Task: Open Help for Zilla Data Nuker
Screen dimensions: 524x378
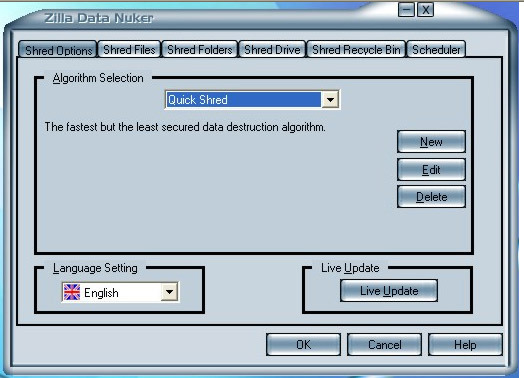Action: click(465, 345)
